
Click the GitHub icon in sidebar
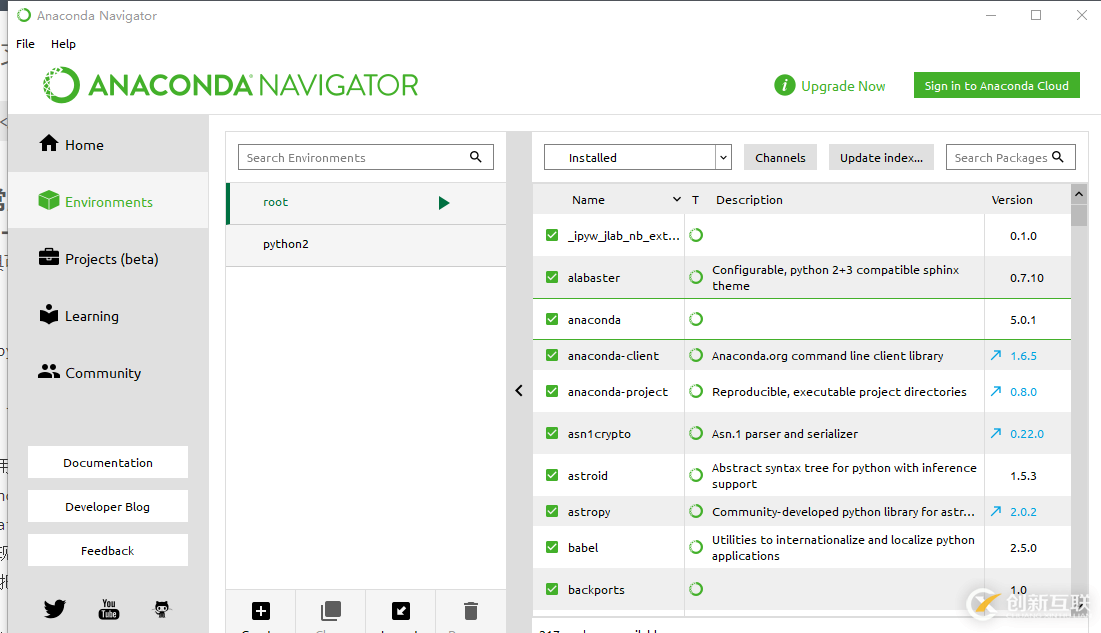pos(162,609)
